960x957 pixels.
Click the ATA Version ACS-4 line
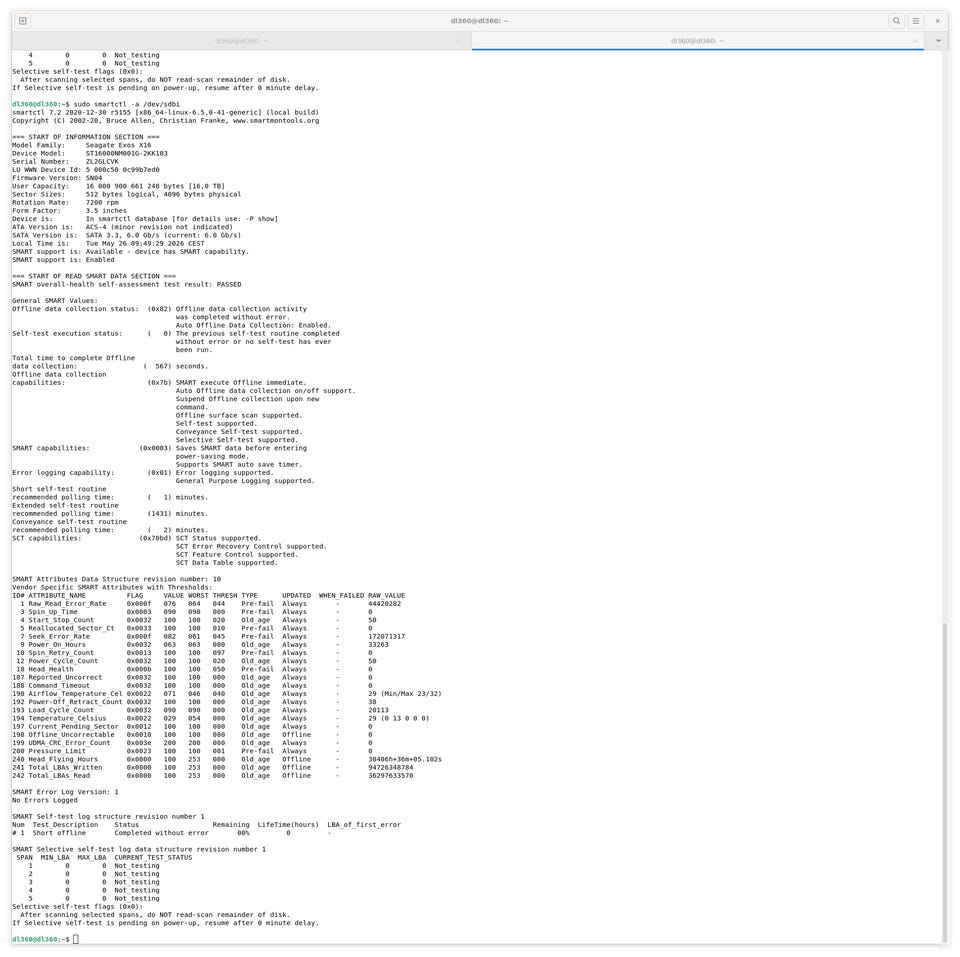122,227
